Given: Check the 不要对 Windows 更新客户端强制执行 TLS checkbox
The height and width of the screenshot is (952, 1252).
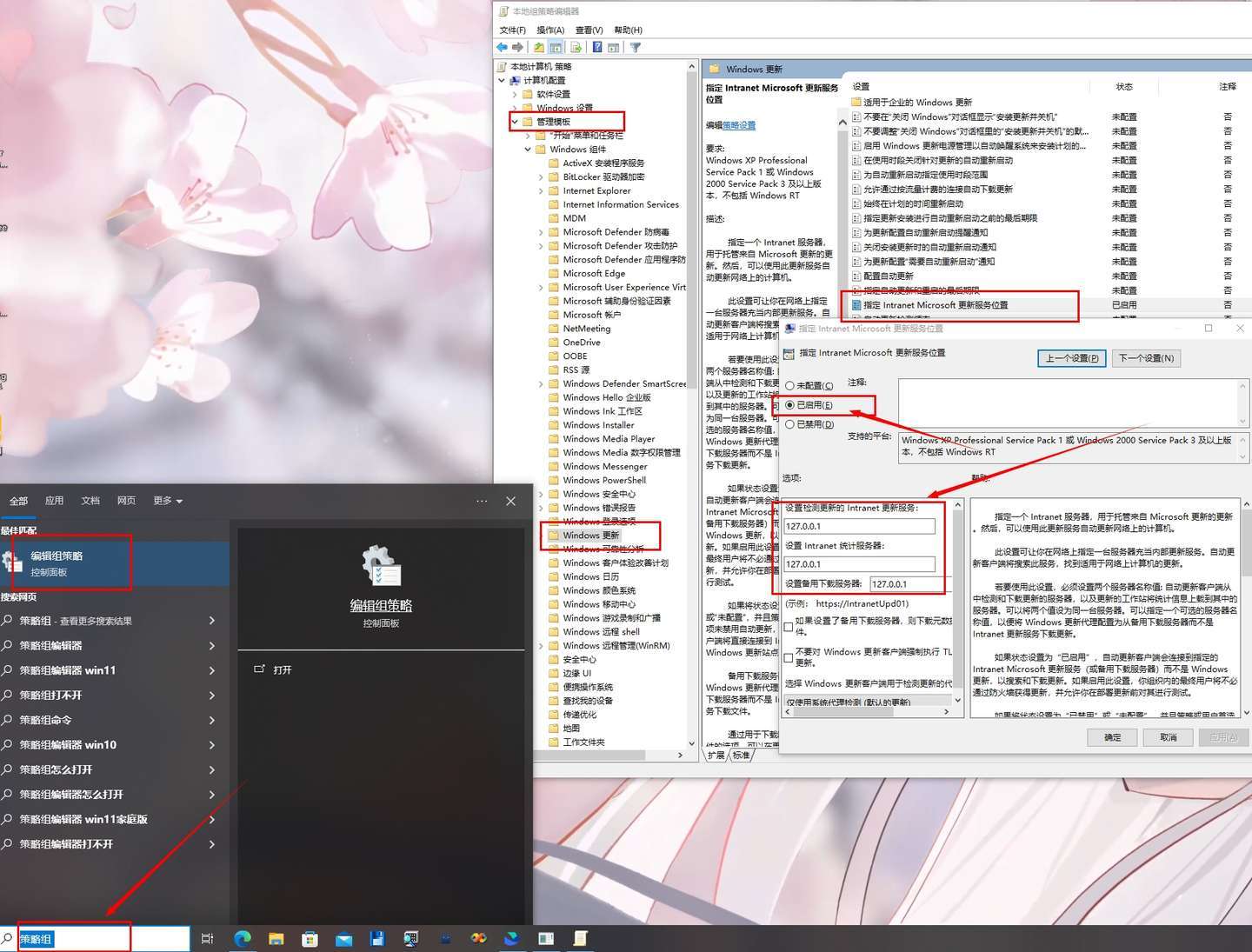Looking at the screenshot, I should [x=789, y=657].
